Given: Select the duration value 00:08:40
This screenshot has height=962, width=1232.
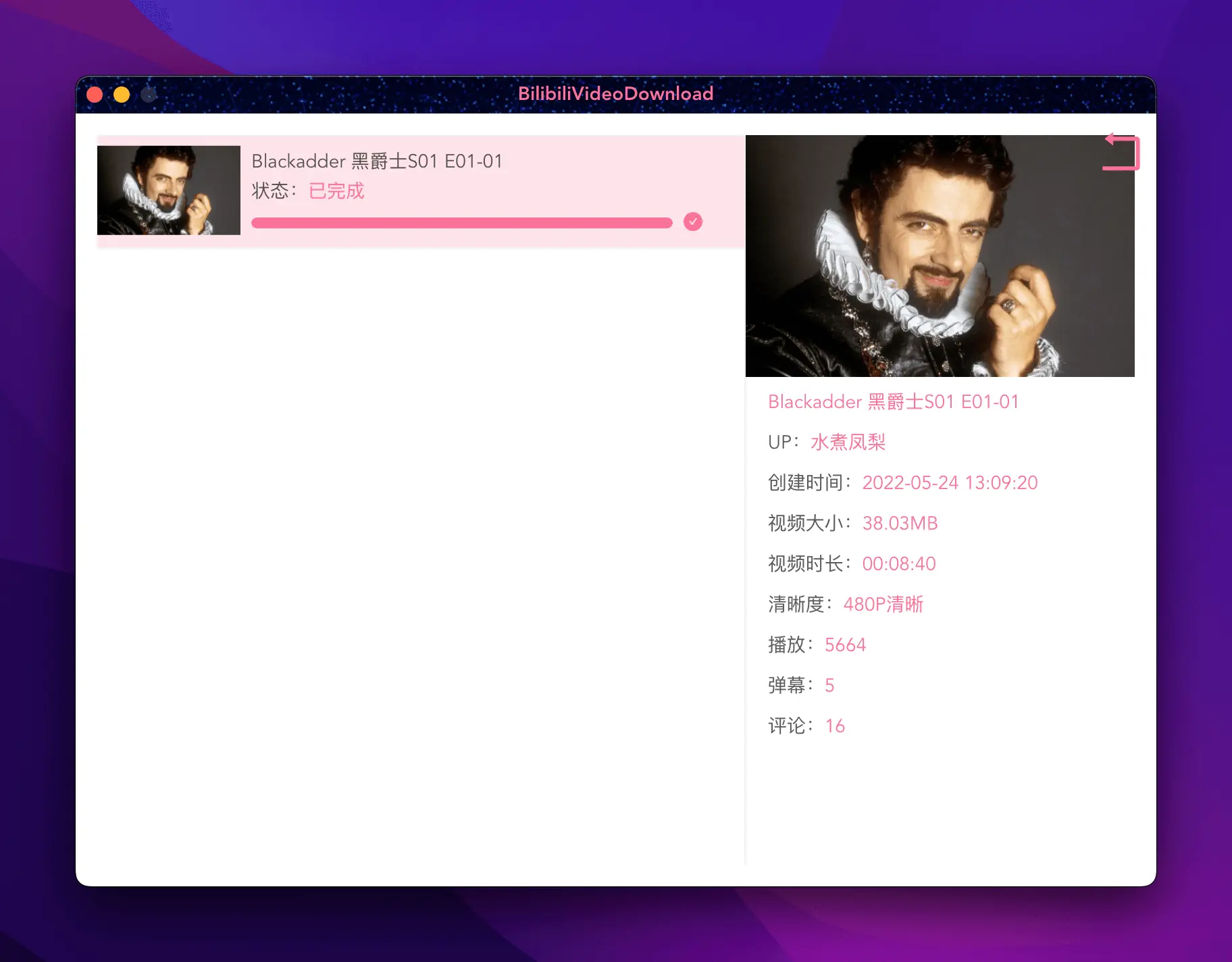Looking at the screenshot, I should pyautogui.click(x=899, y=564).
